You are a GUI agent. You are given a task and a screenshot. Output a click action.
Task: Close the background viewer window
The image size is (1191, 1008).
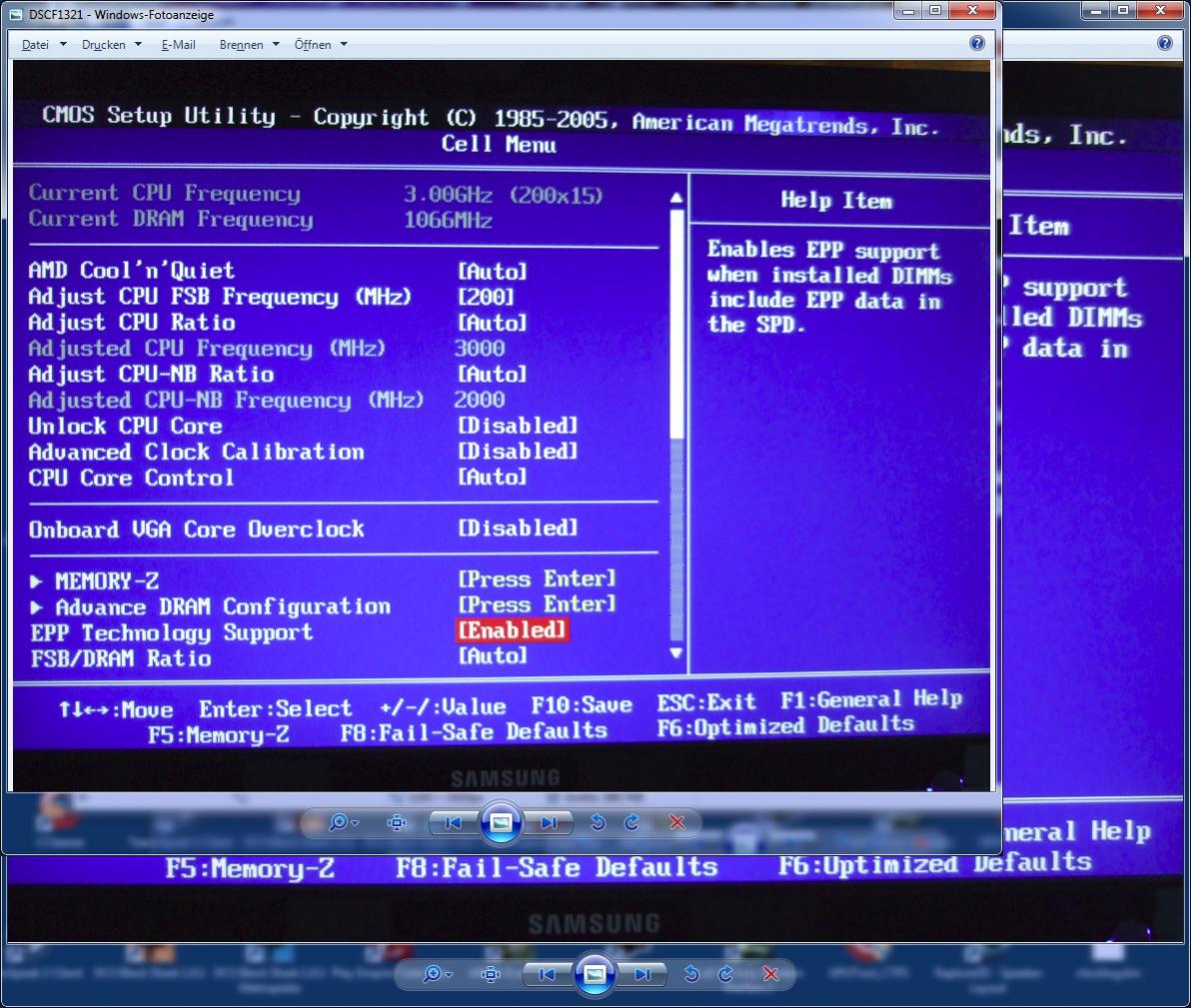pyautogui.click(x=1161, y=11)
